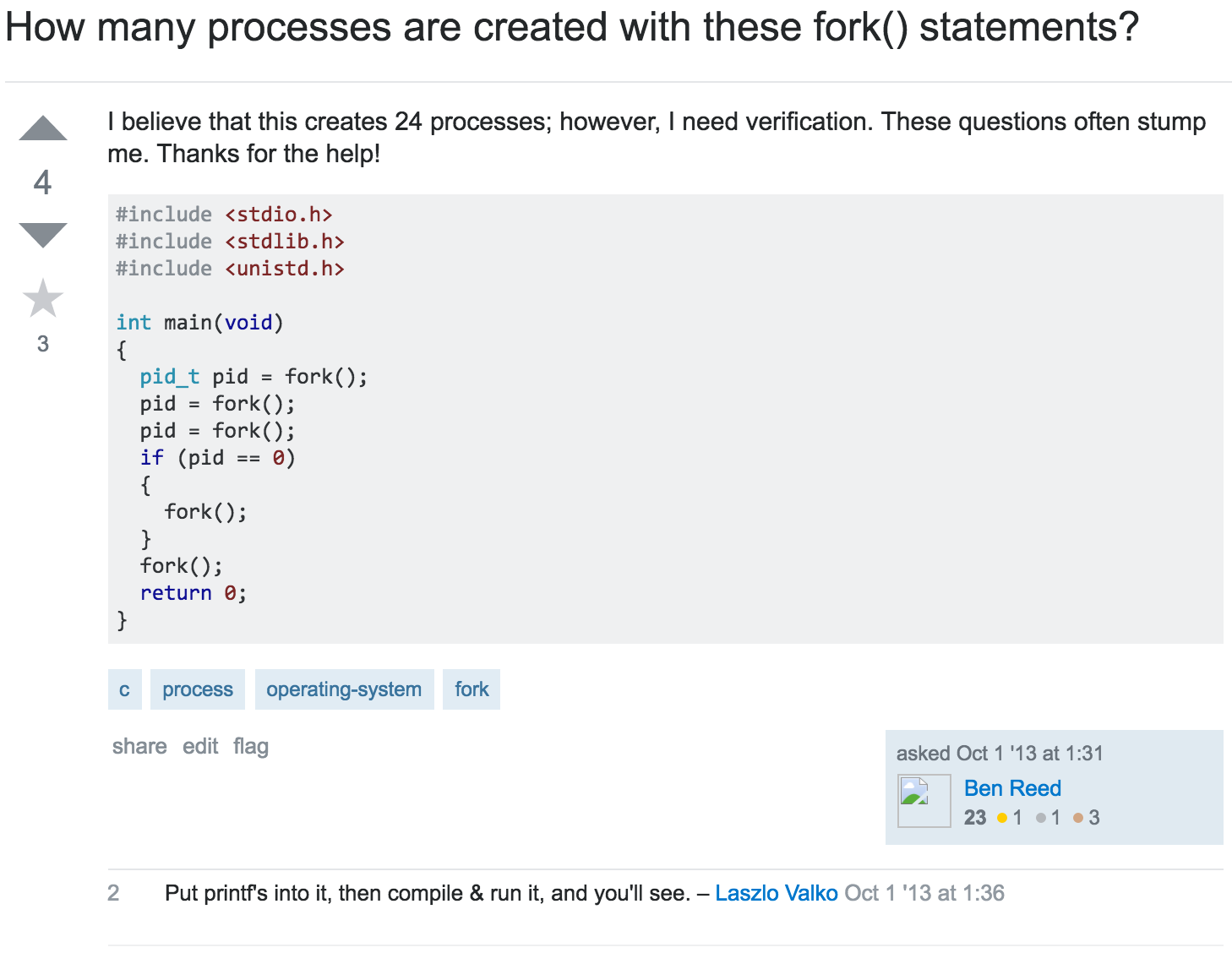Viewport: 1232px width, 953px height.
Task: Favorite the question with star icon
Action: [43, 298]
